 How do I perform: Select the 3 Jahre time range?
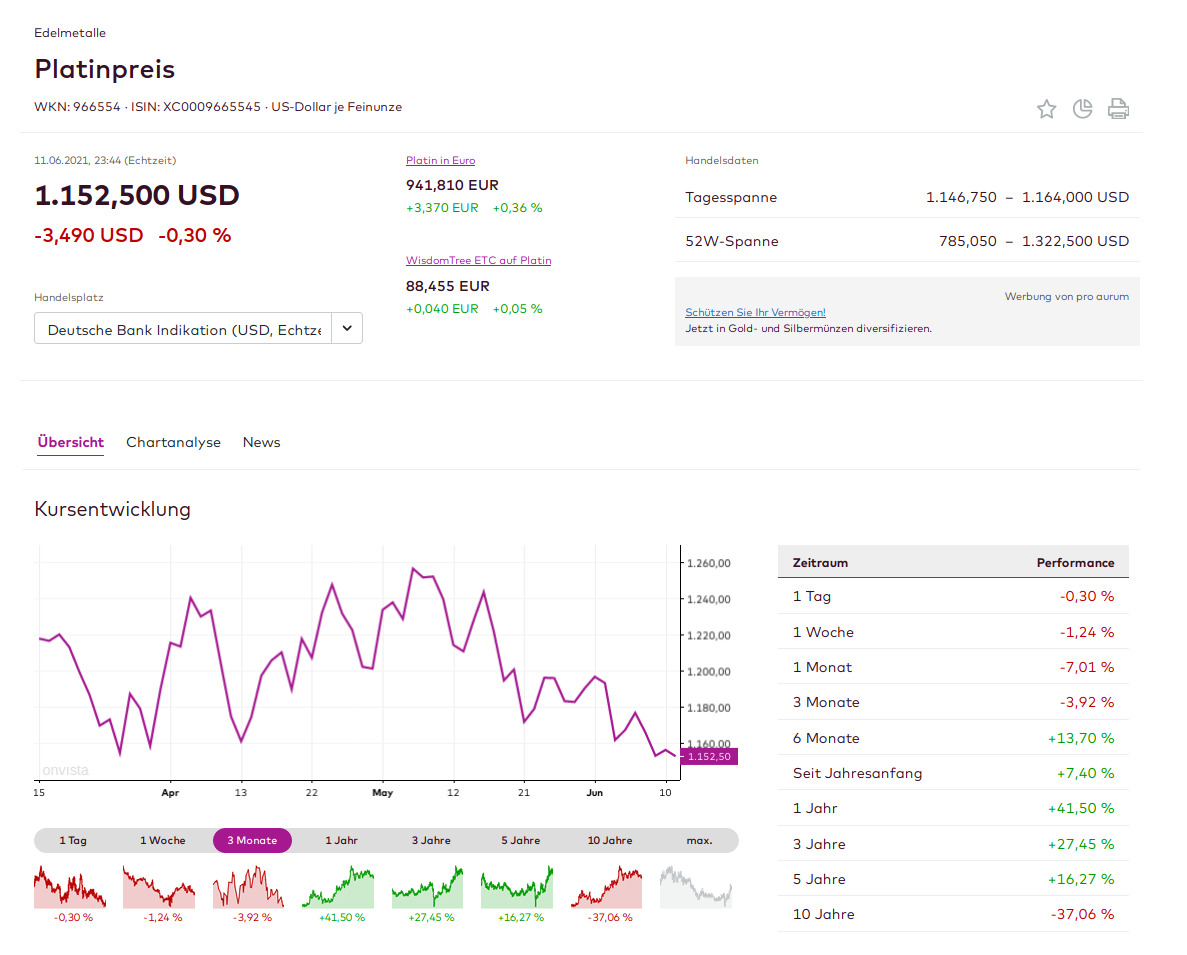(x=431, y=840)
